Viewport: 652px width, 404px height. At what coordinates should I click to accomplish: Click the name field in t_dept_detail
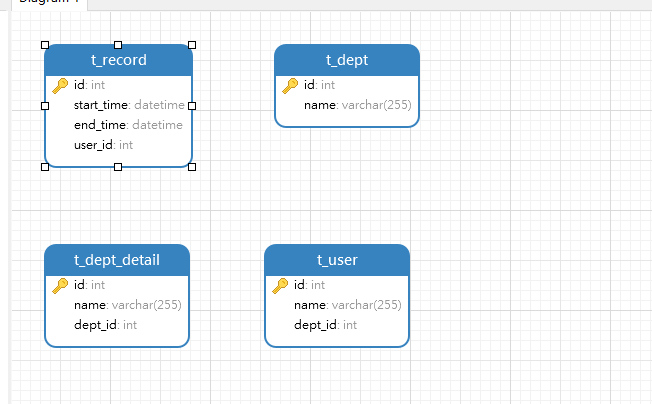pyautogui.click(x=127, y=305)
